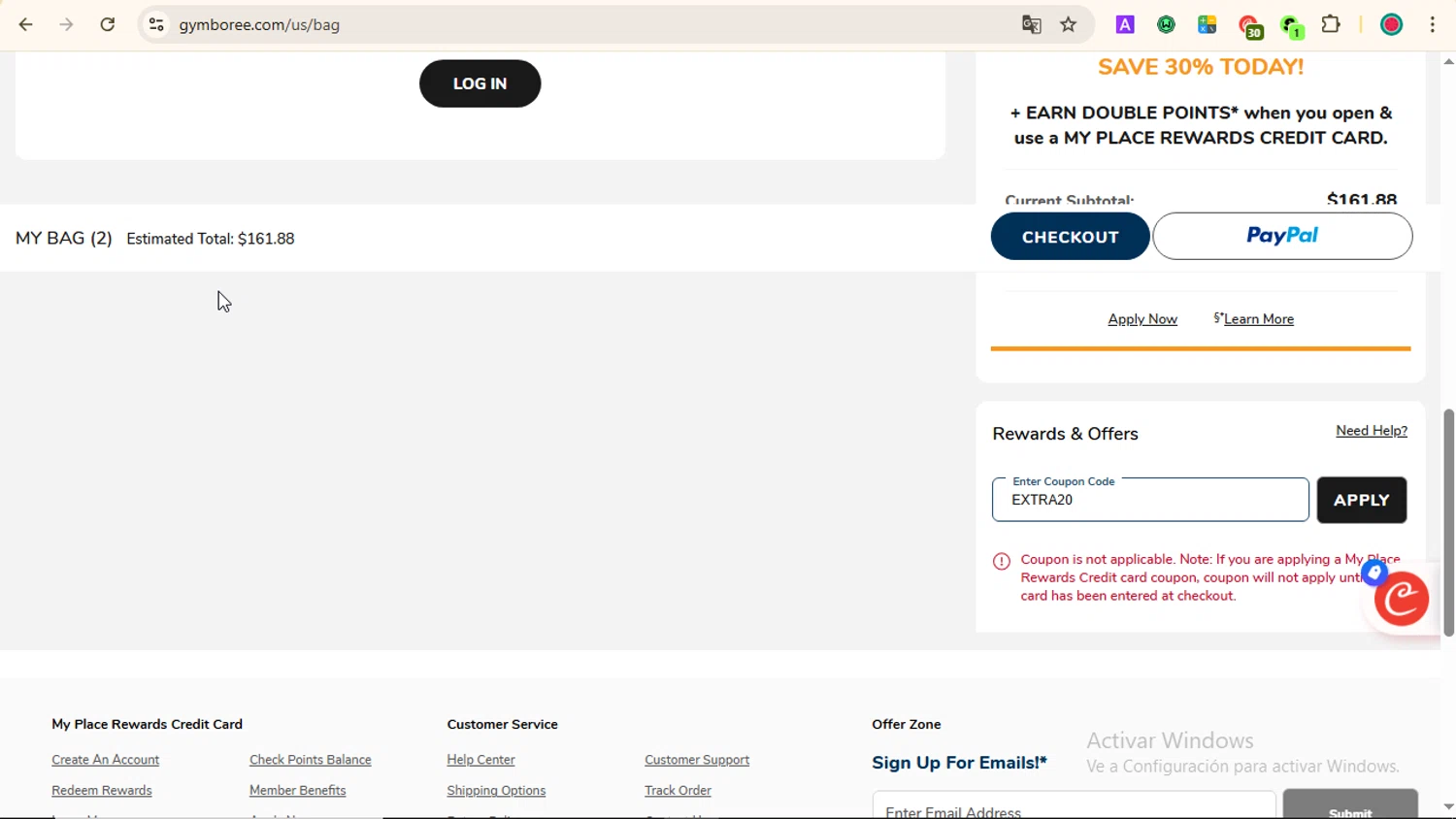Click the translate page icon
1456x819 pixels.
(1031, 24)
